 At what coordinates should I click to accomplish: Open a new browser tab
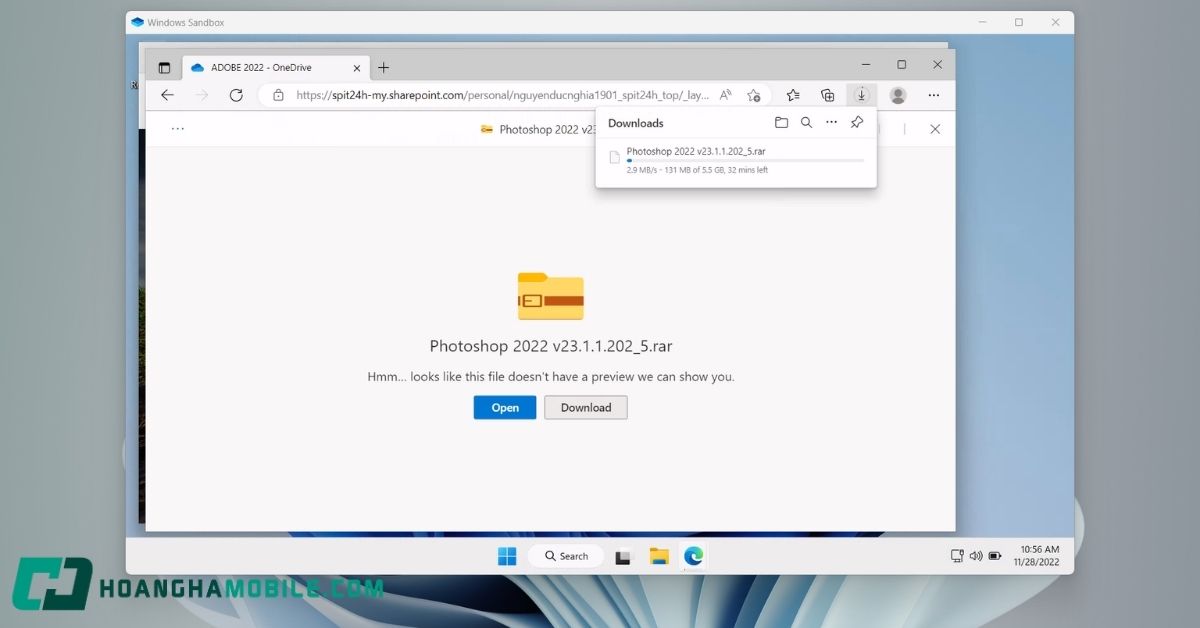(383, 67)
